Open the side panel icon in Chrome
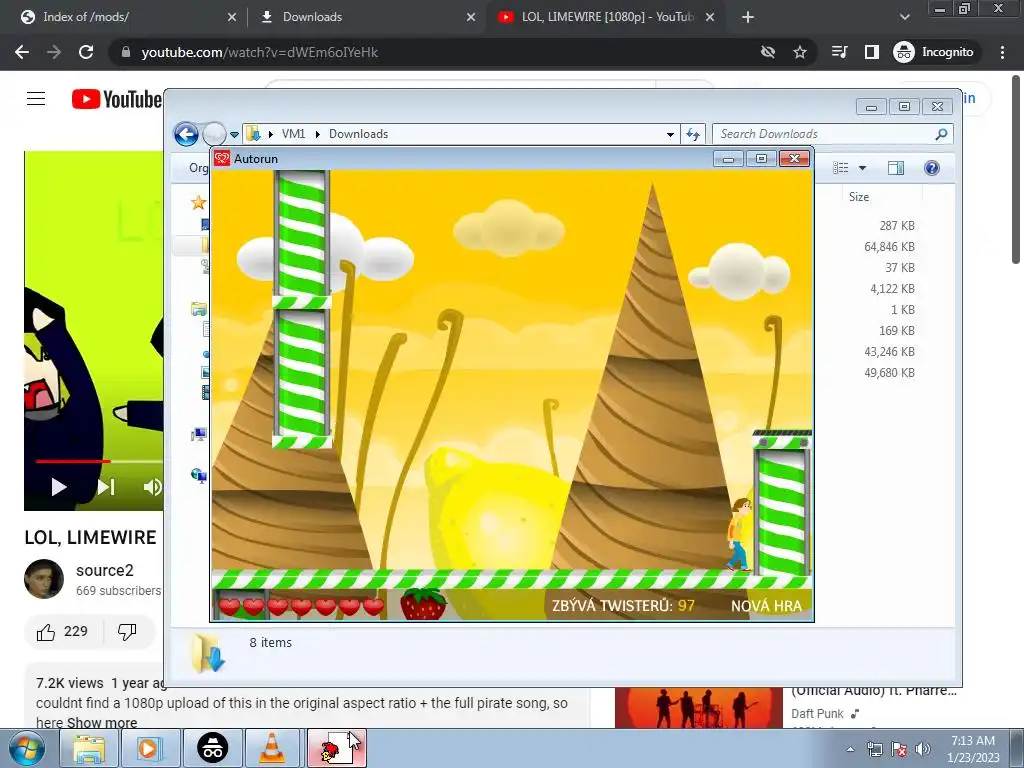 tap(872, 52)
